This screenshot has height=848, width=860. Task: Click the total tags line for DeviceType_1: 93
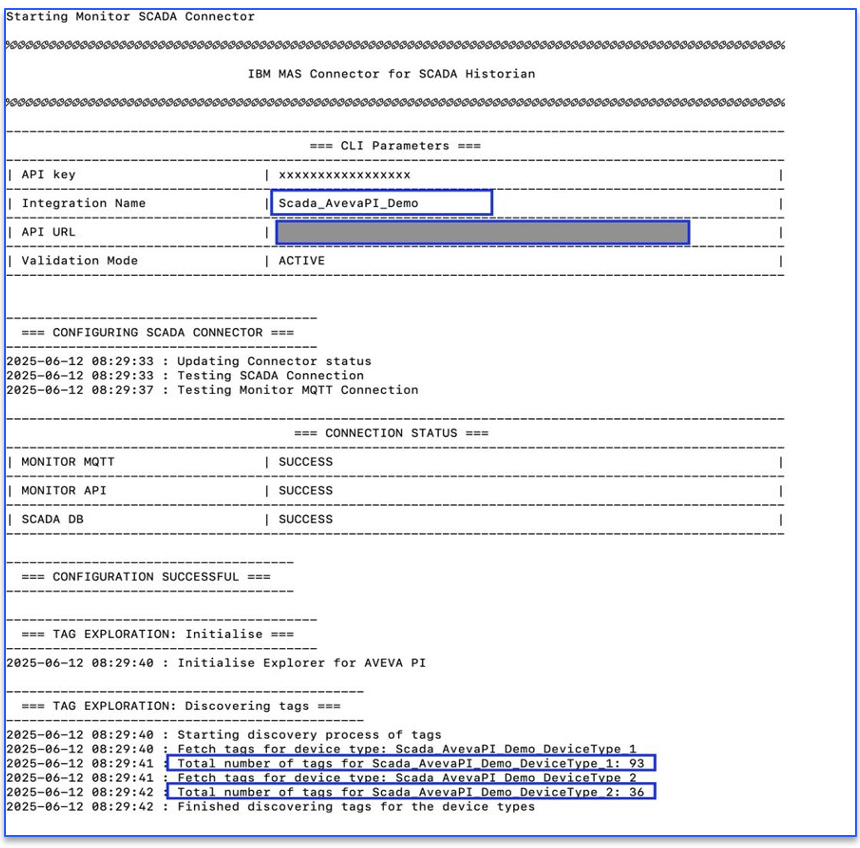click(x=411, y=763)
